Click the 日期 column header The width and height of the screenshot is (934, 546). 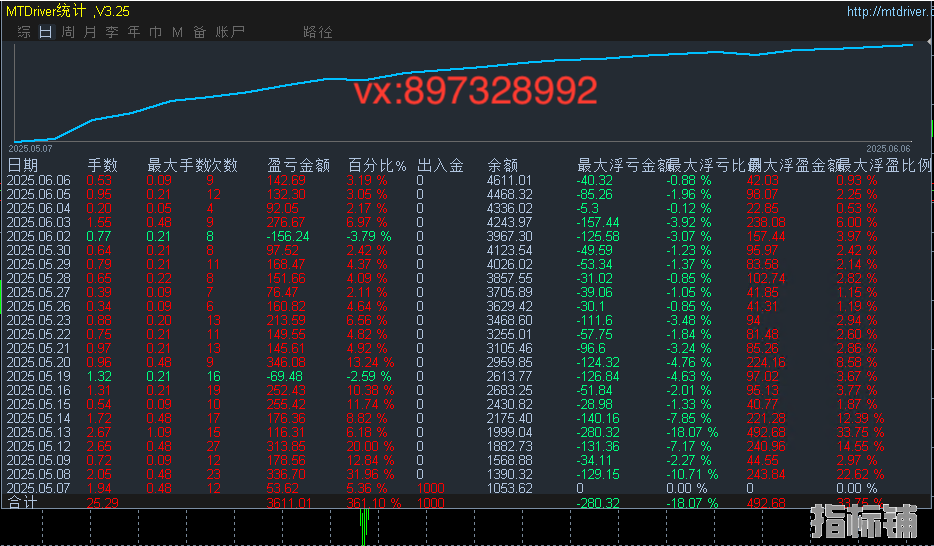(x=24, y=165)
